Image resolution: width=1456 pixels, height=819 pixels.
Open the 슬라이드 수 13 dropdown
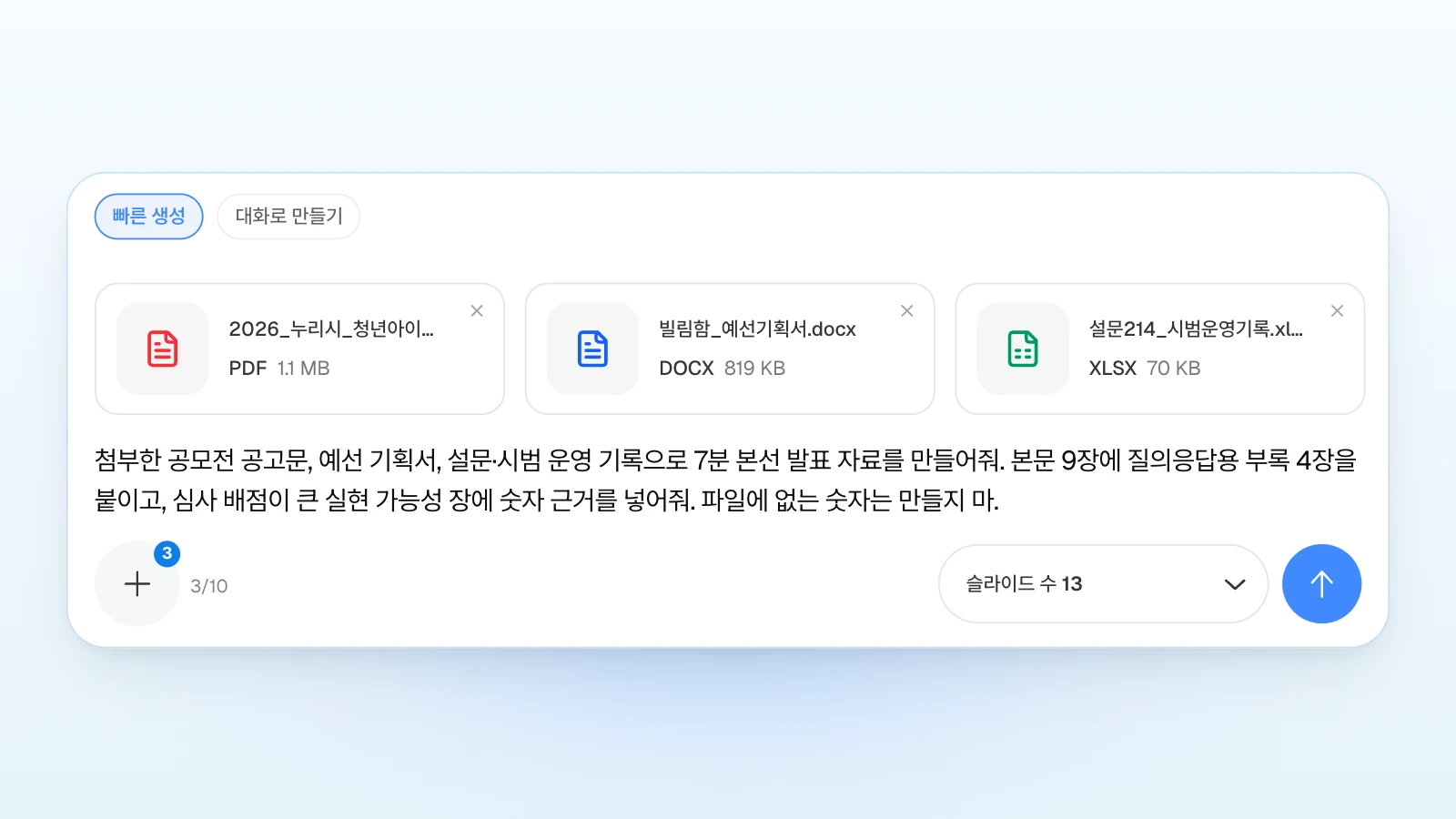1103,583
